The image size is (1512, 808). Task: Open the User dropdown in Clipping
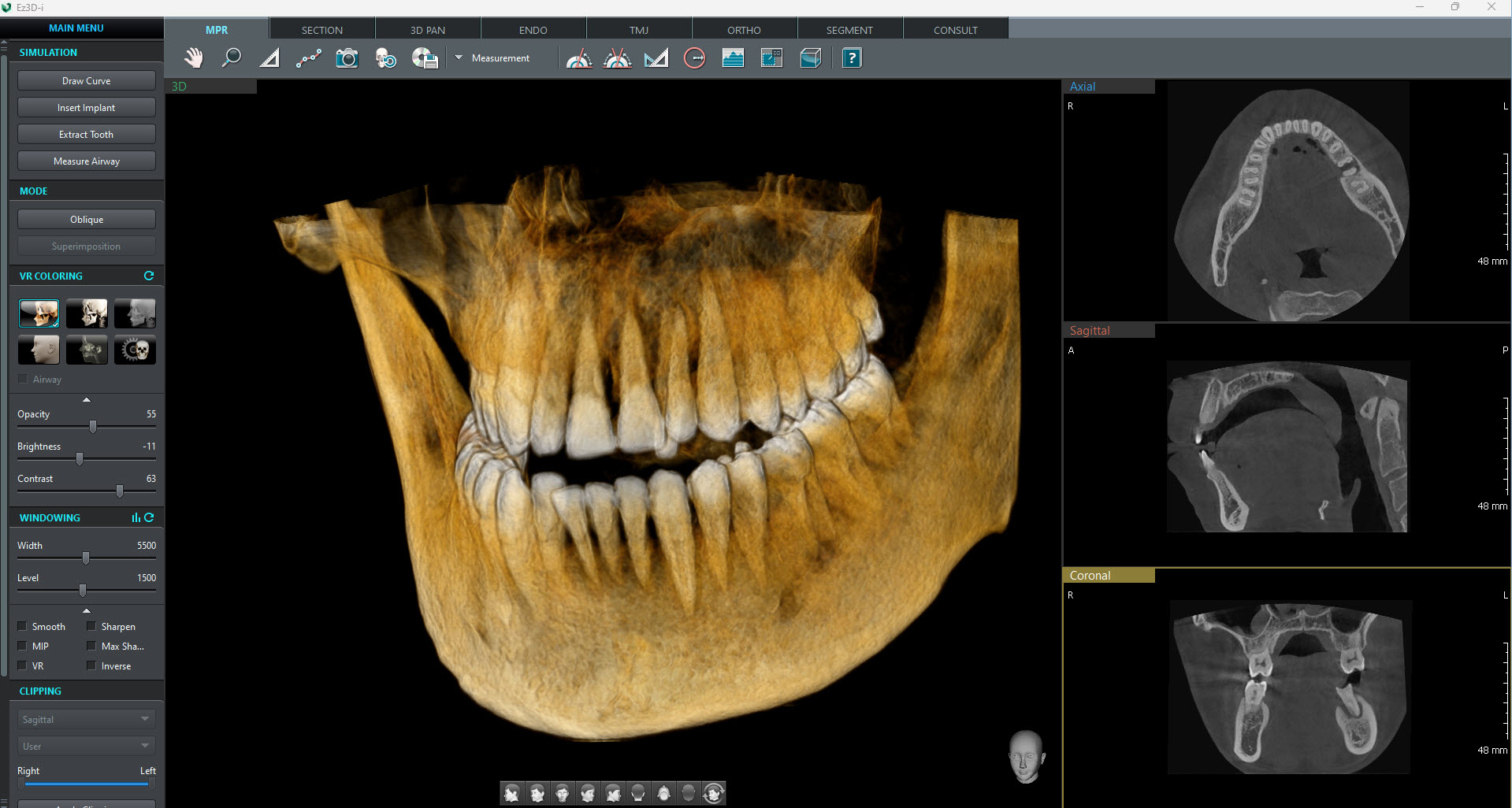click(86, 746)
